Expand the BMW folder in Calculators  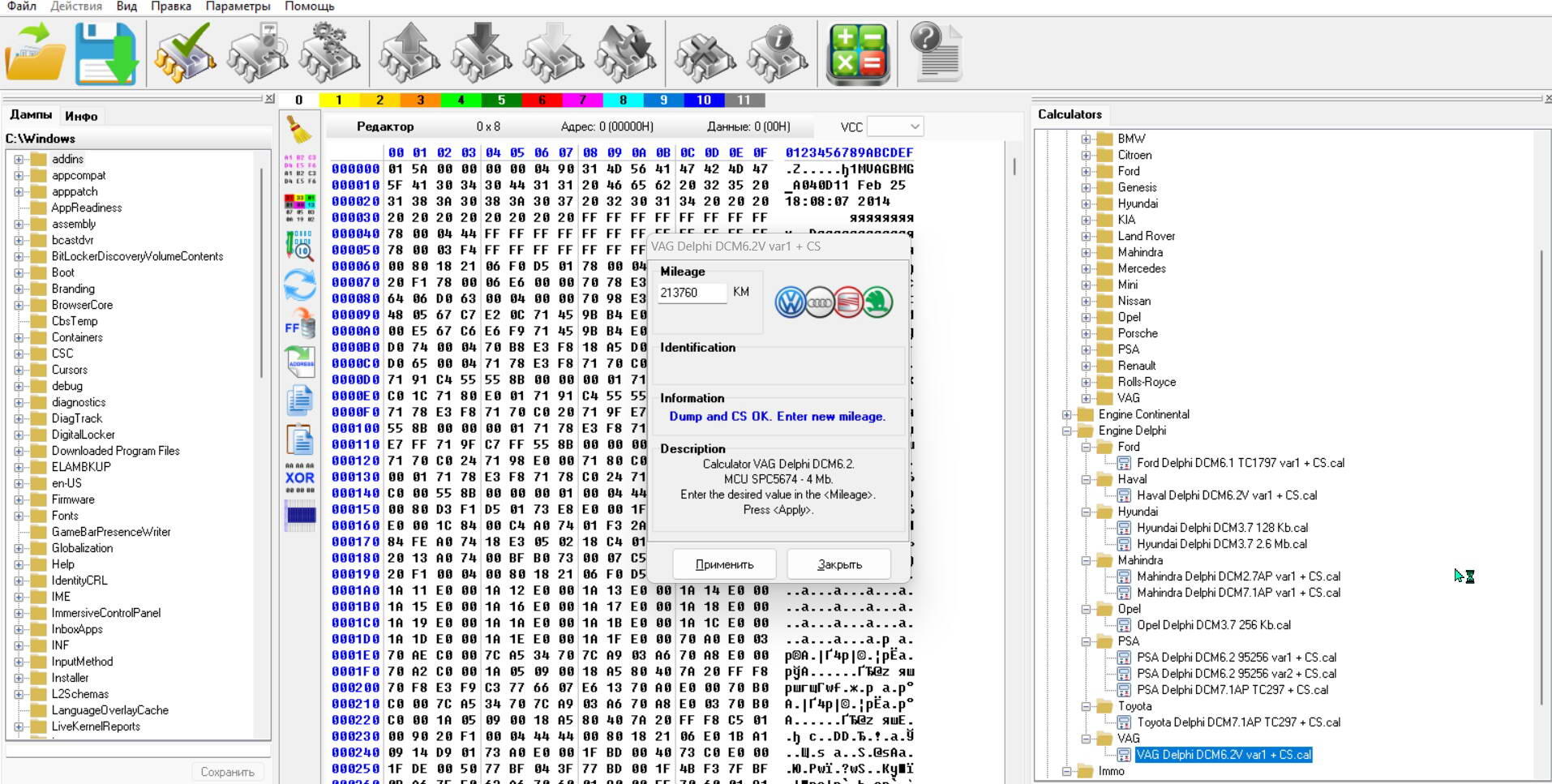[1086, 139]
